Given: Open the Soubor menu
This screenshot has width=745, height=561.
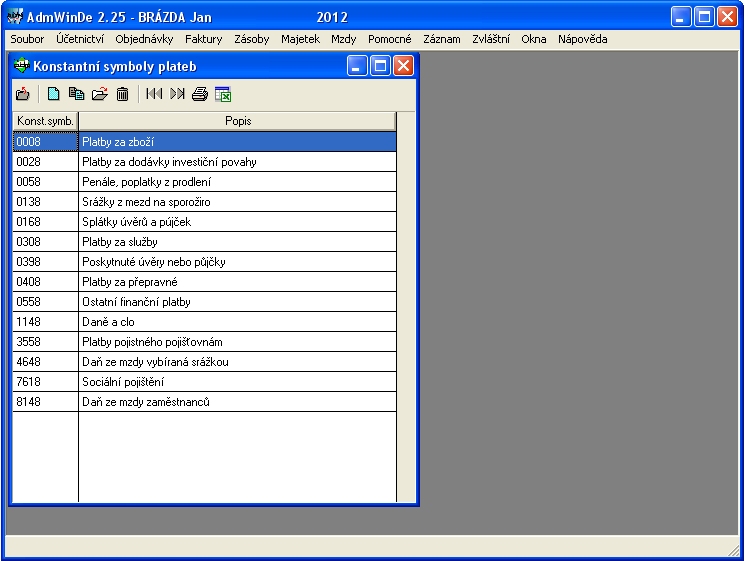Looking at the screenshot, I should [x=27, y=39].
